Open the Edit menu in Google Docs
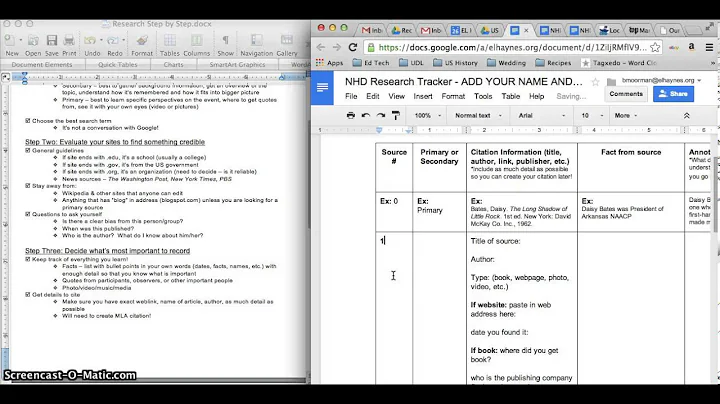Viewport: 720px width, 404px height. (372, 96)
